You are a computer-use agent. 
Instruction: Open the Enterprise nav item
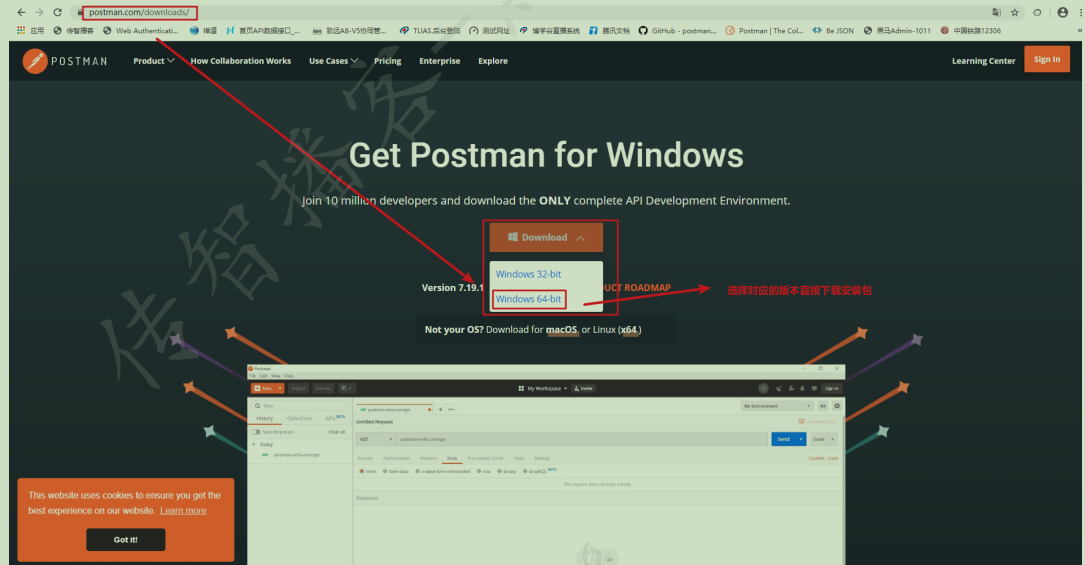439,61
